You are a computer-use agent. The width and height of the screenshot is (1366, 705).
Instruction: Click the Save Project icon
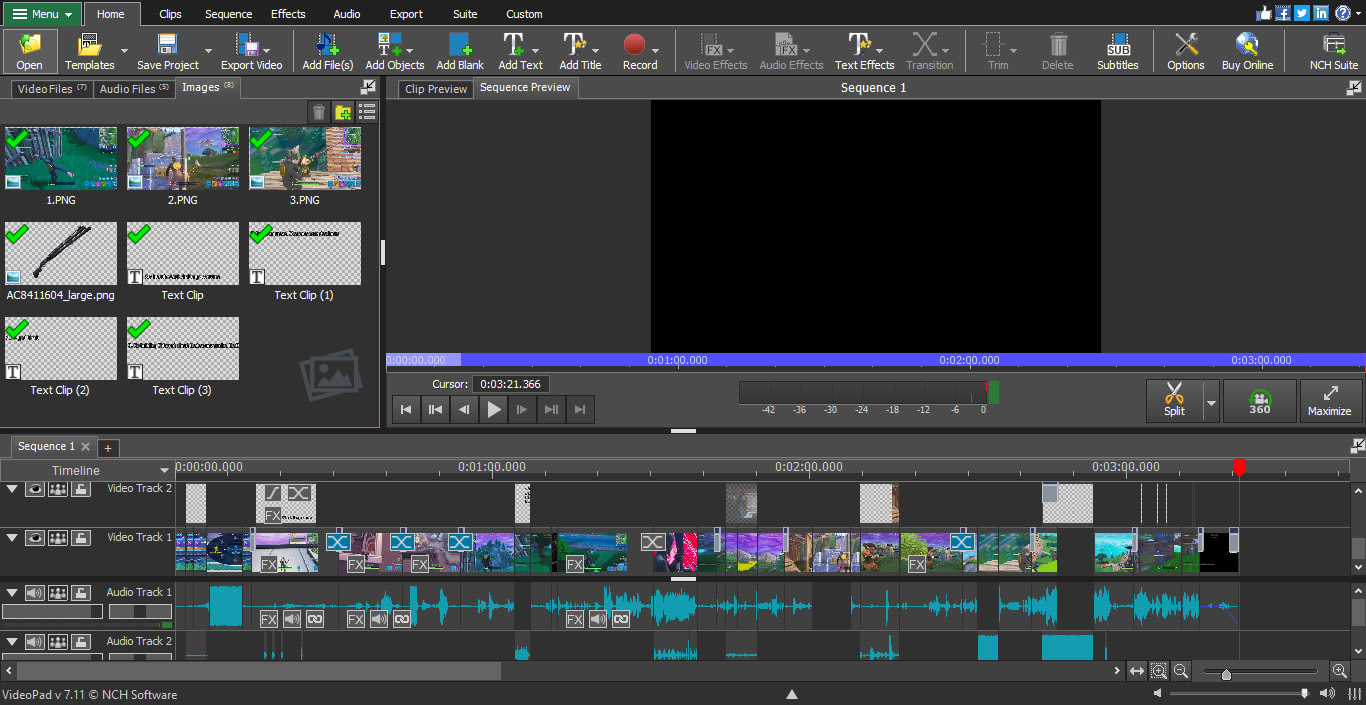tap(167, 46)
